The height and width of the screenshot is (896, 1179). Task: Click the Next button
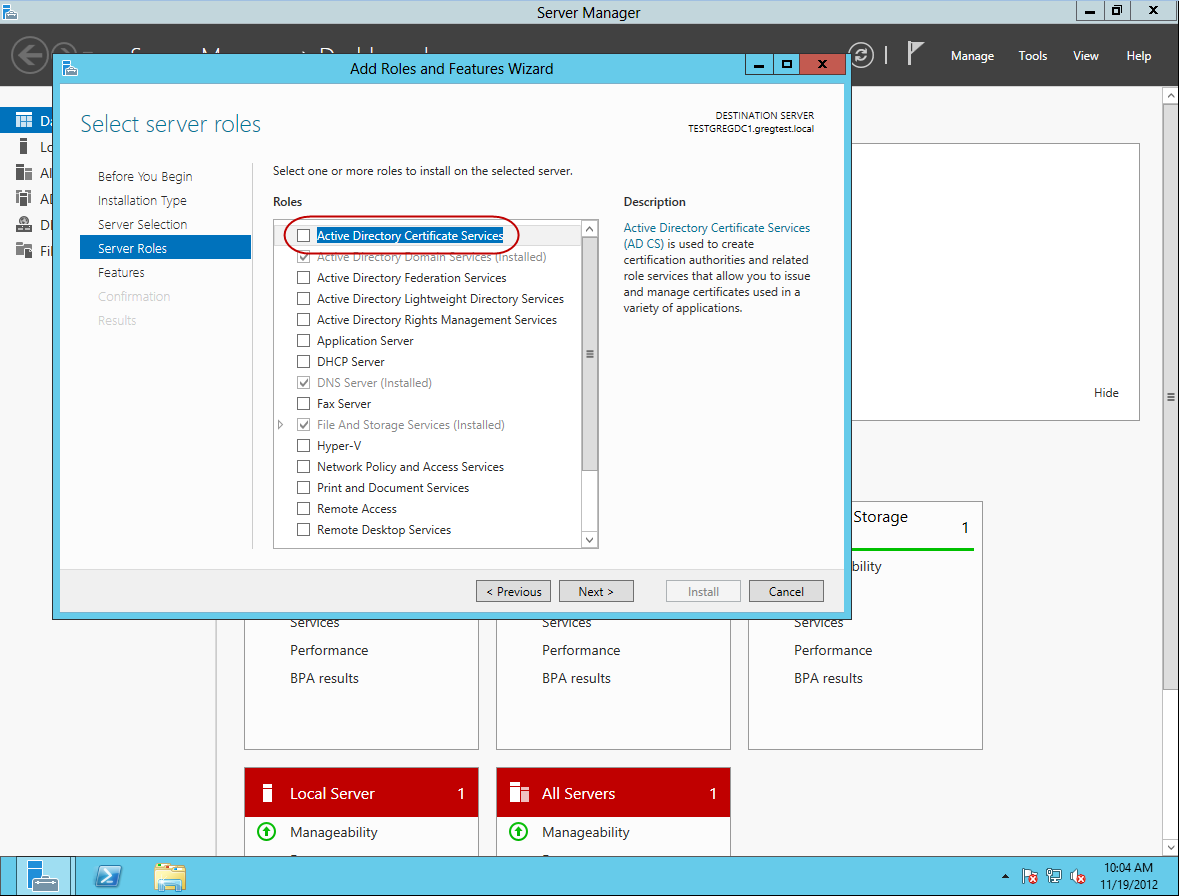click(596, 591)
